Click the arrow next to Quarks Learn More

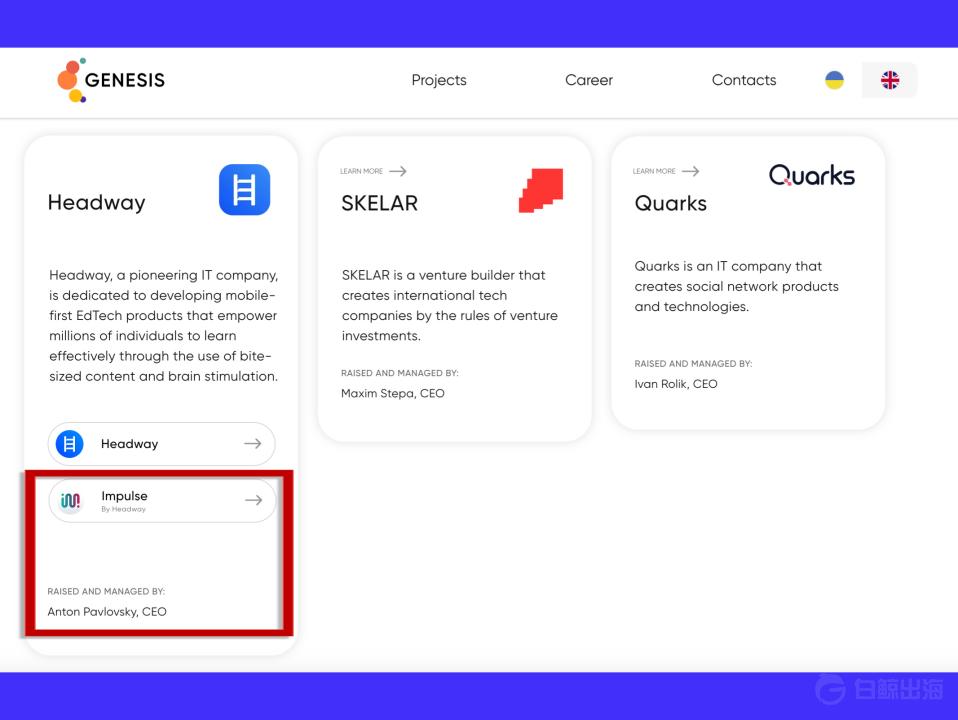coord(690,171)
